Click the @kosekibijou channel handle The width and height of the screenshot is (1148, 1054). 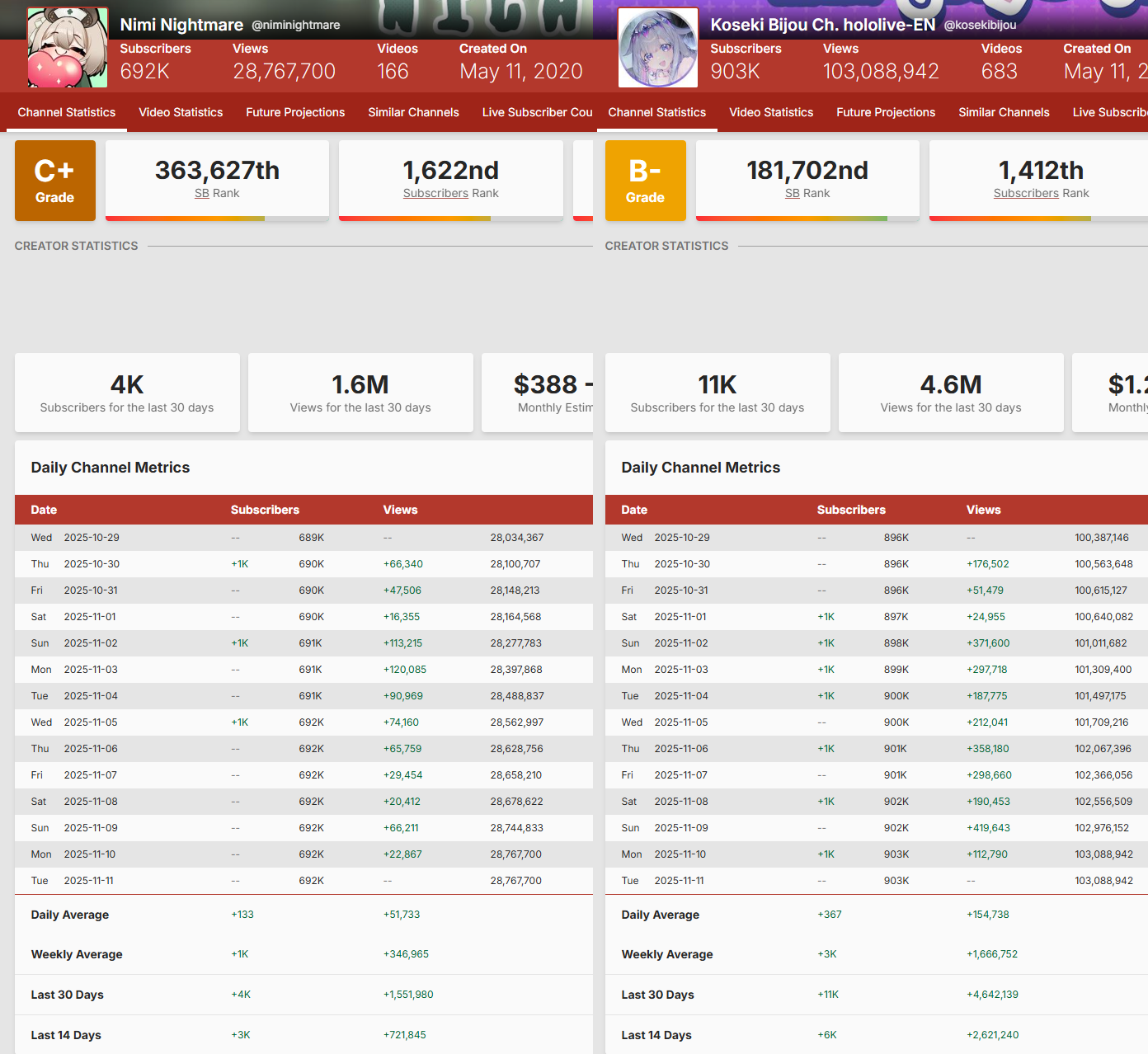point(980,25)
